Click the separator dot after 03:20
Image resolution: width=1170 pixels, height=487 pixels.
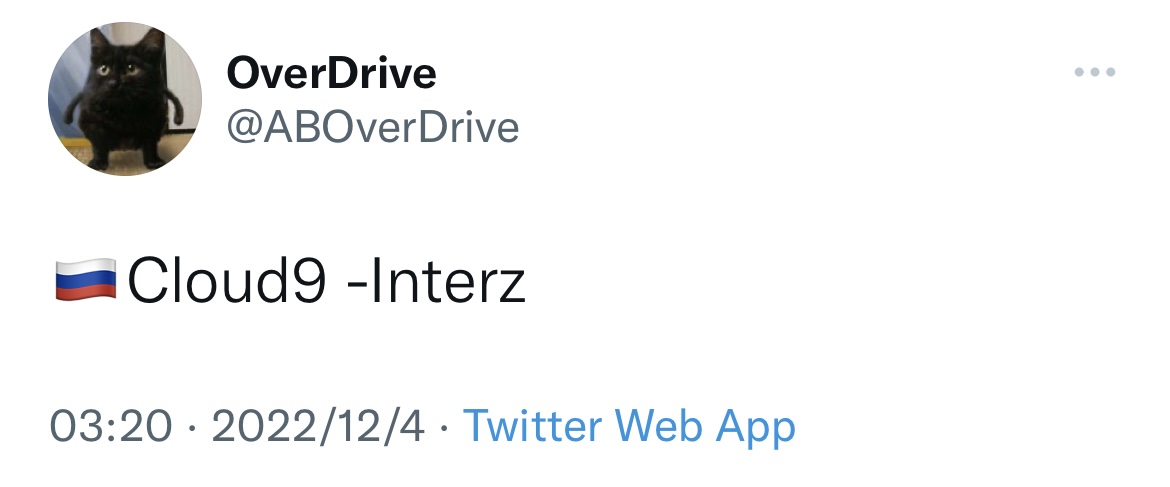tap(192, 429)
